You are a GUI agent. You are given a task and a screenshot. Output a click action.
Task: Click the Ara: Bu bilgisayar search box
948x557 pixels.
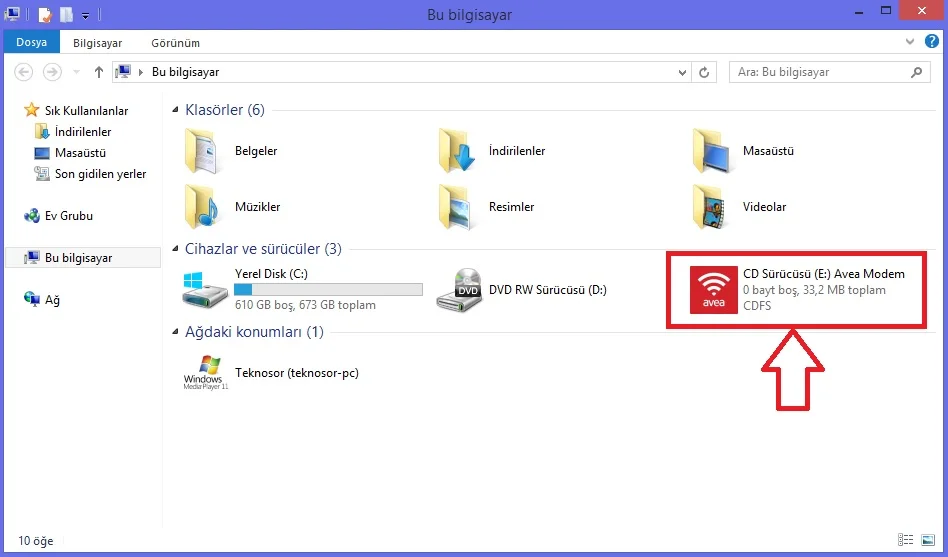(x=830, y=72)
